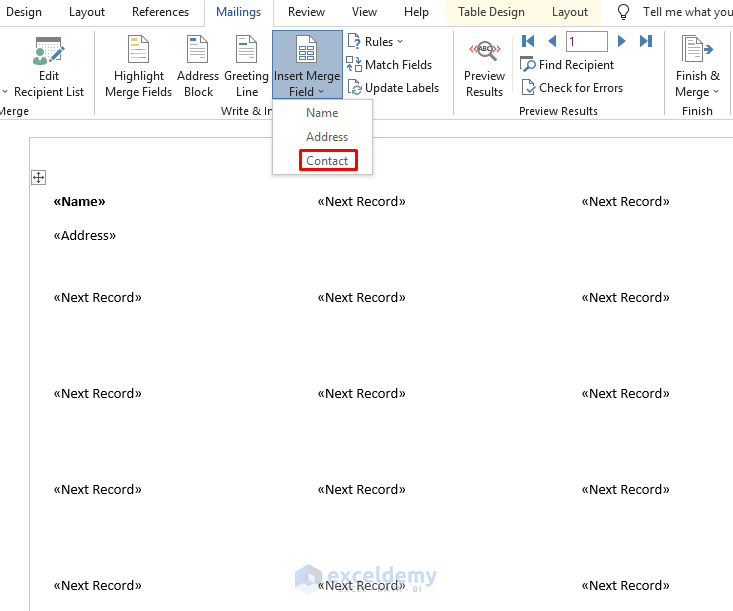
Task: Toggle Preview Results
Action: [484, 67]
